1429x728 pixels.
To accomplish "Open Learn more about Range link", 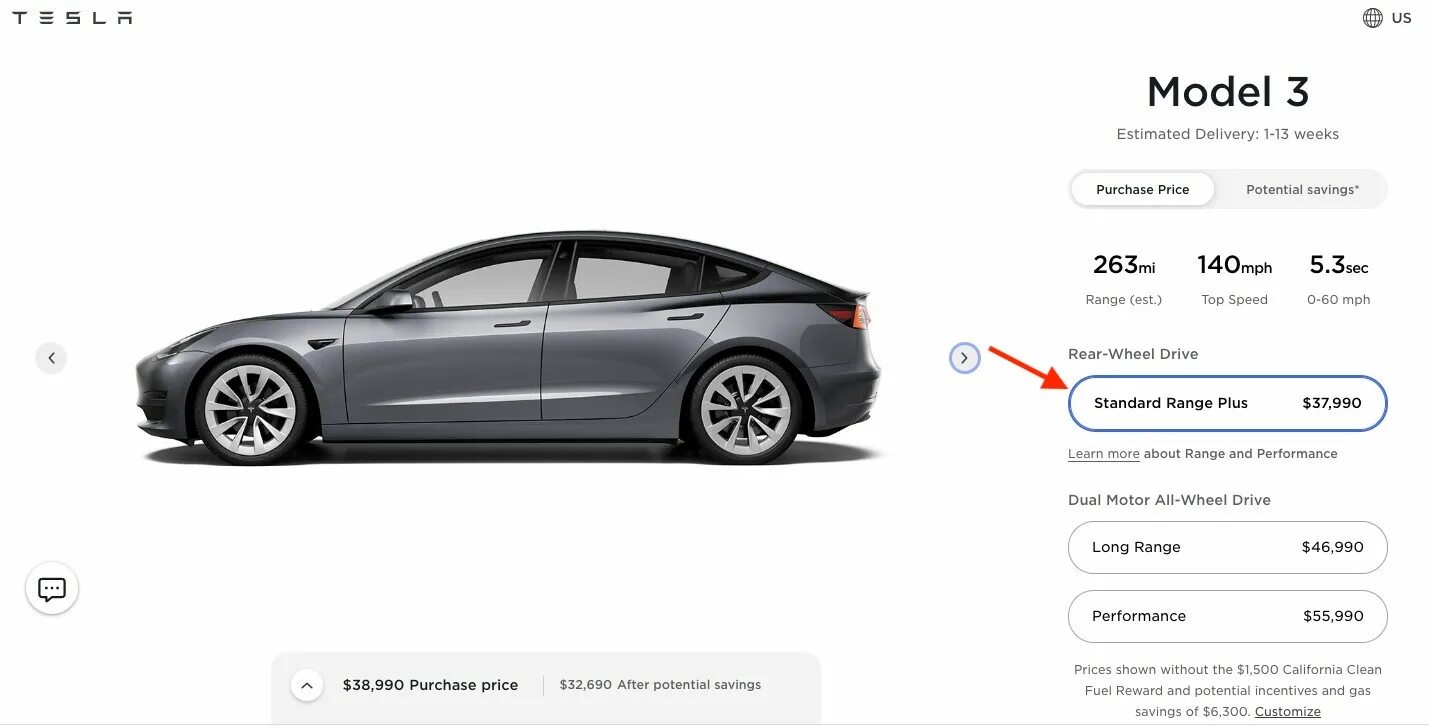I will 1104,454.
